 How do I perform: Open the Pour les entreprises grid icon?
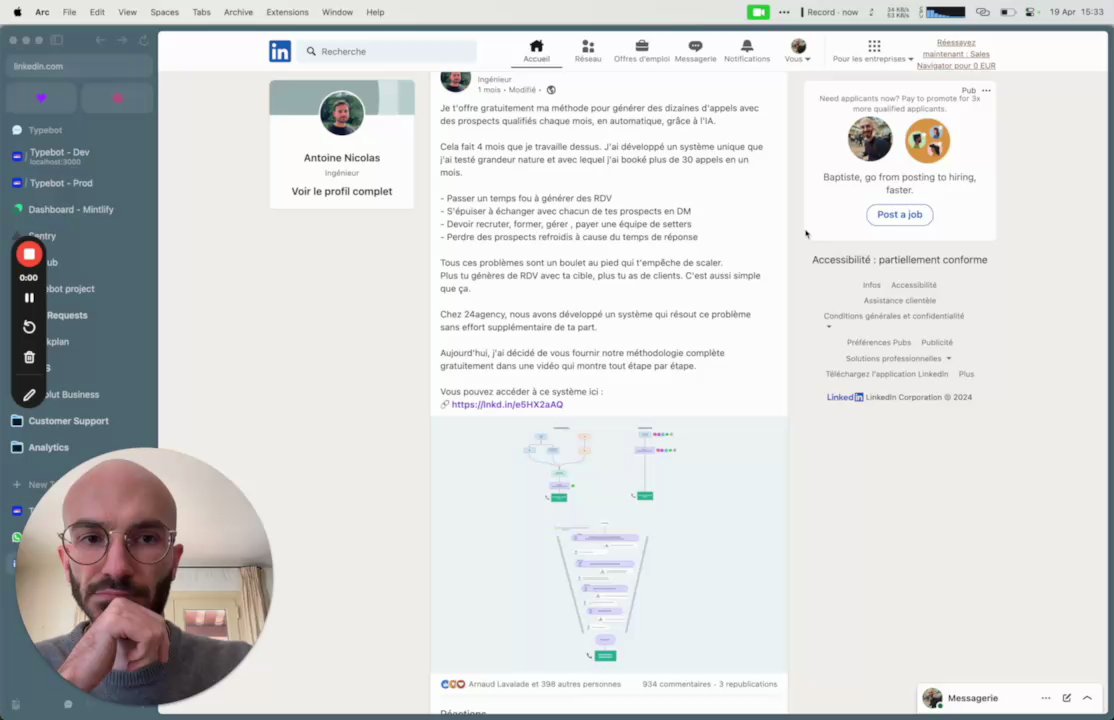point(874,46)
